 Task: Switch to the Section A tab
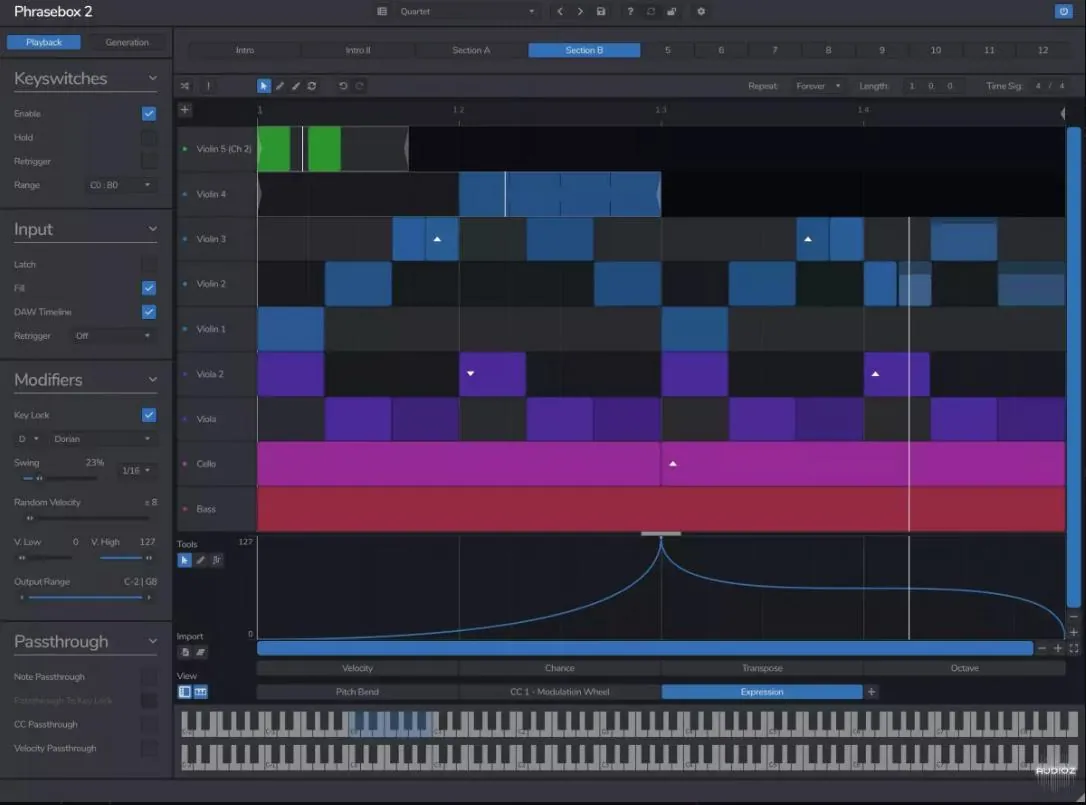(x=469, y=48)
